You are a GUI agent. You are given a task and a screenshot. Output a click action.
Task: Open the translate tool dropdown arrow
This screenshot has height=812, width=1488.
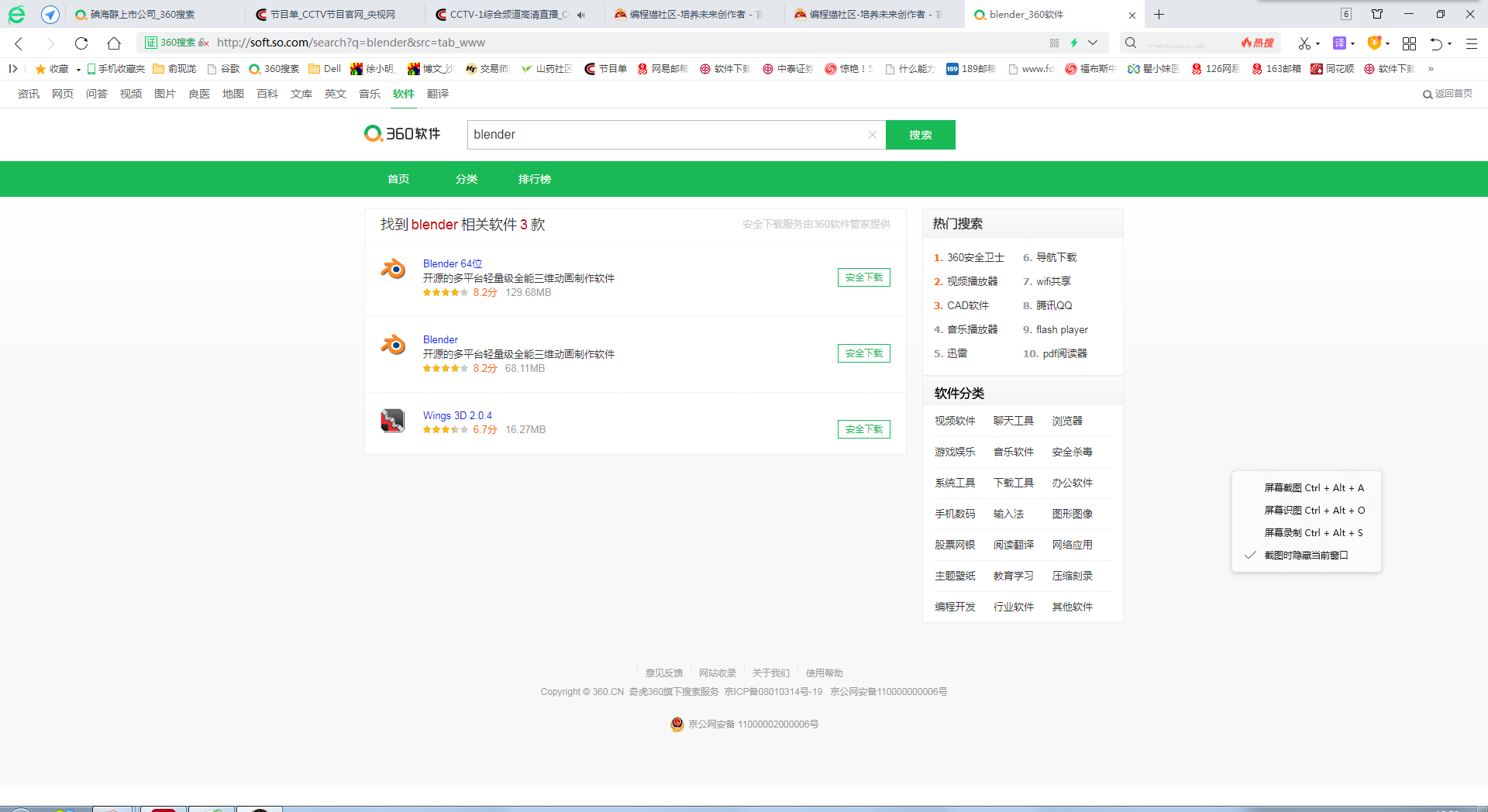pyautogui.click(x=1352, y=44)
